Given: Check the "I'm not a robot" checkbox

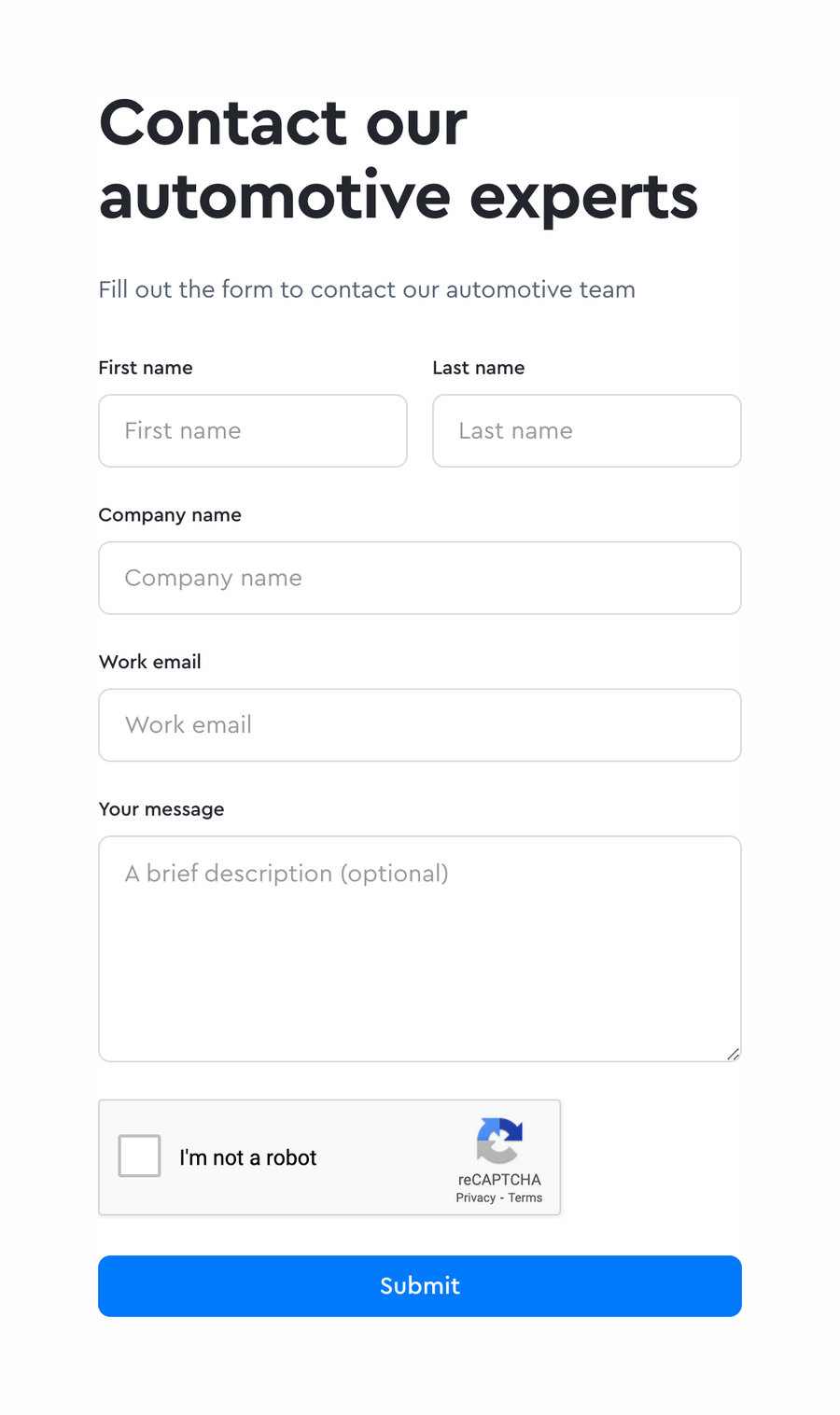Looking at the screenshot, I should (138, 1156).
